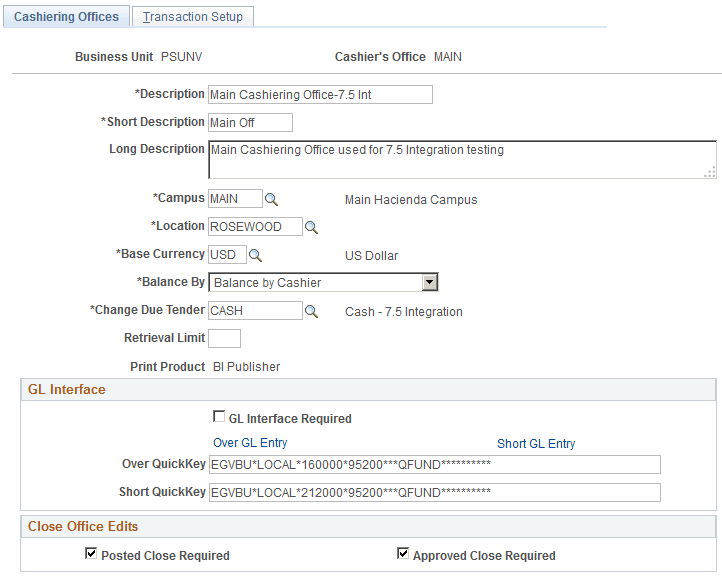Viewport: 722px width, 577px height.
Task: Click the Long Description text area
Action: 461,159
